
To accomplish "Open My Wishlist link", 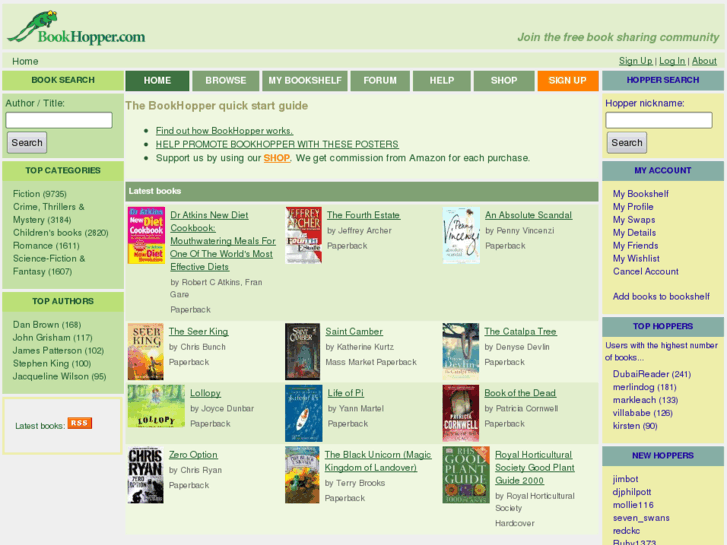I will [x=636, y=259].
